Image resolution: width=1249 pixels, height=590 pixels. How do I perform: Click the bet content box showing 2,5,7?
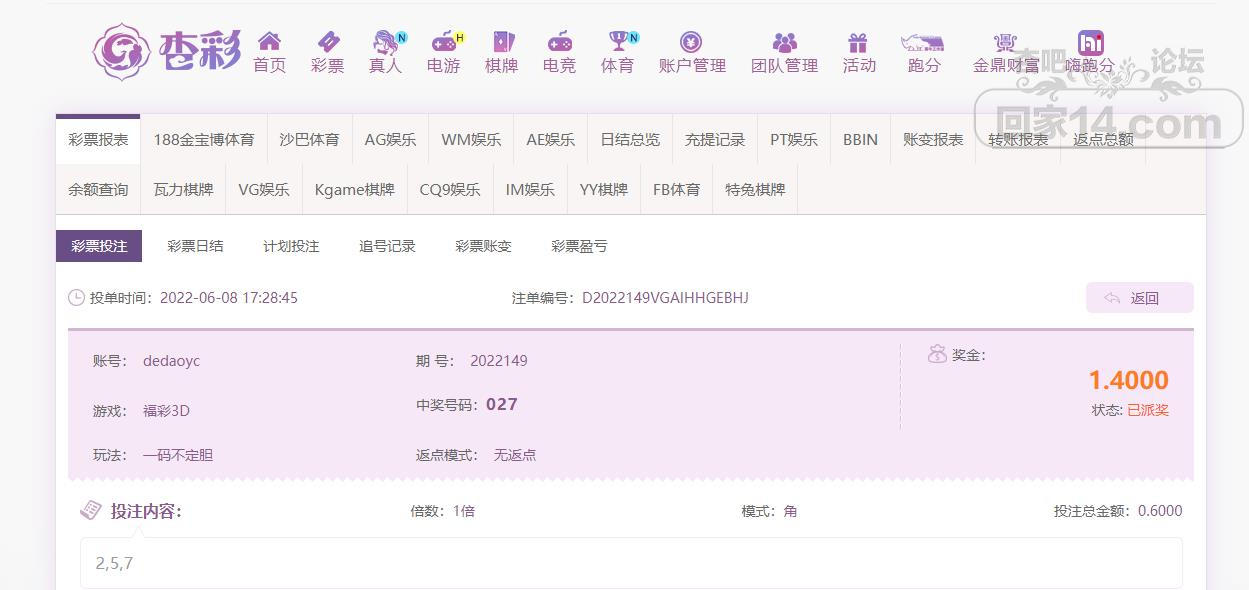(x=631, y=563)
